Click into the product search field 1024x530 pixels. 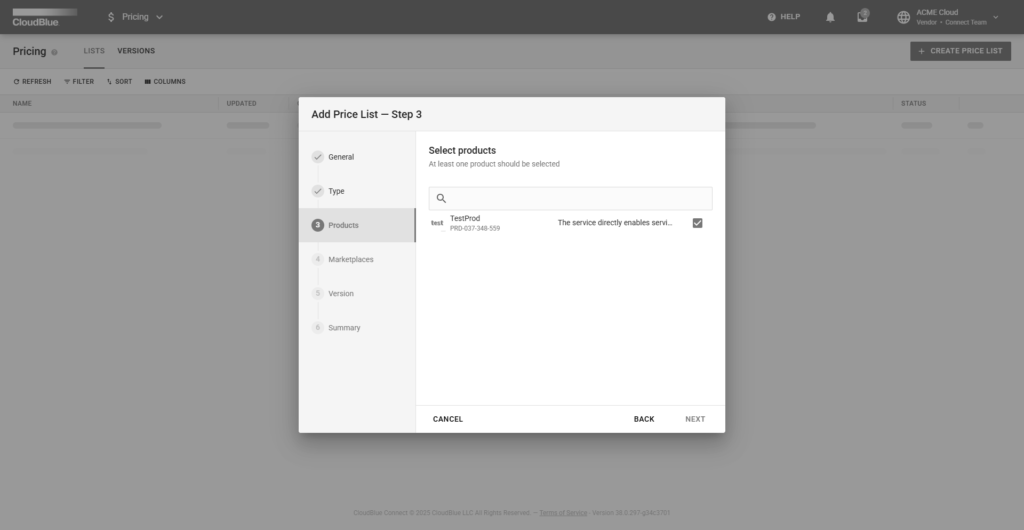pyautogui.click(x=578, y=198)
